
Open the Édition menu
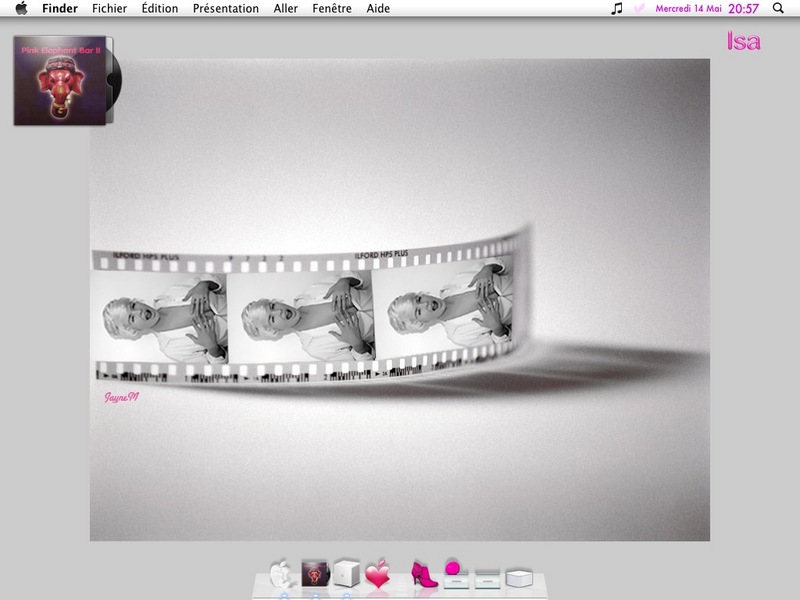click(160, 8)
